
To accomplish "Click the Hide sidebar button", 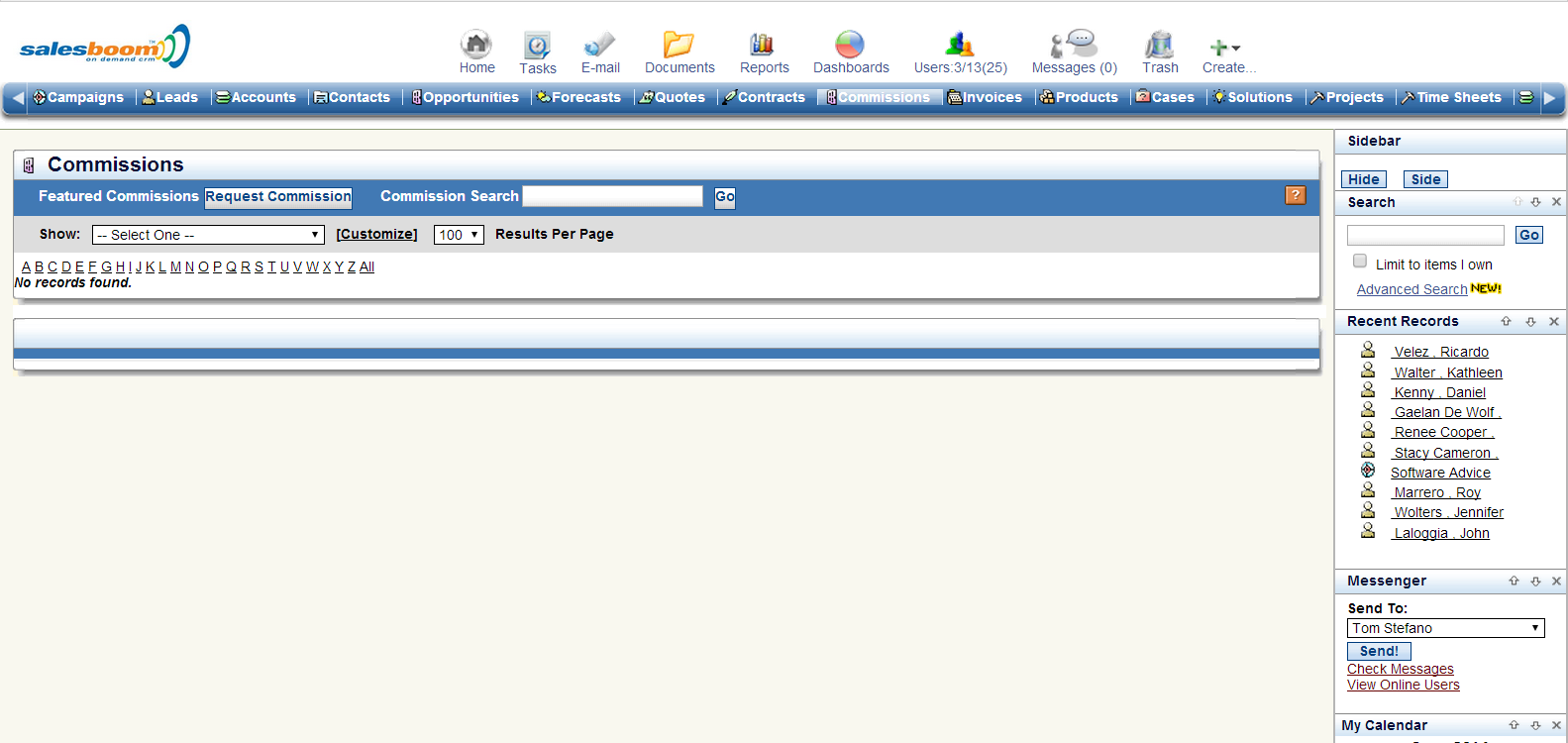I will [x=1363, y=179].
